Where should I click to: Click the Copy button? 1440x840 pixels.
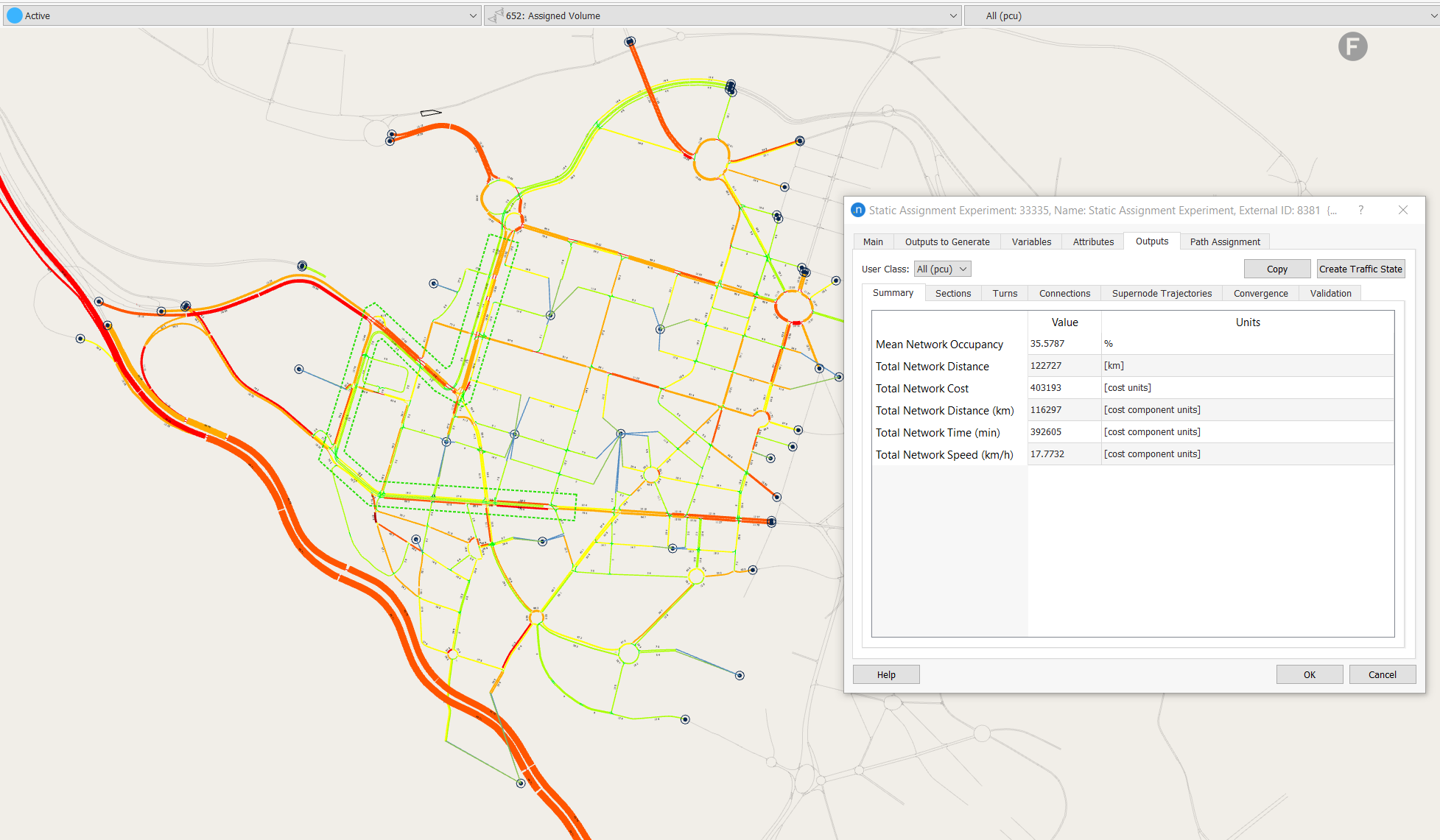(1276, 269)
